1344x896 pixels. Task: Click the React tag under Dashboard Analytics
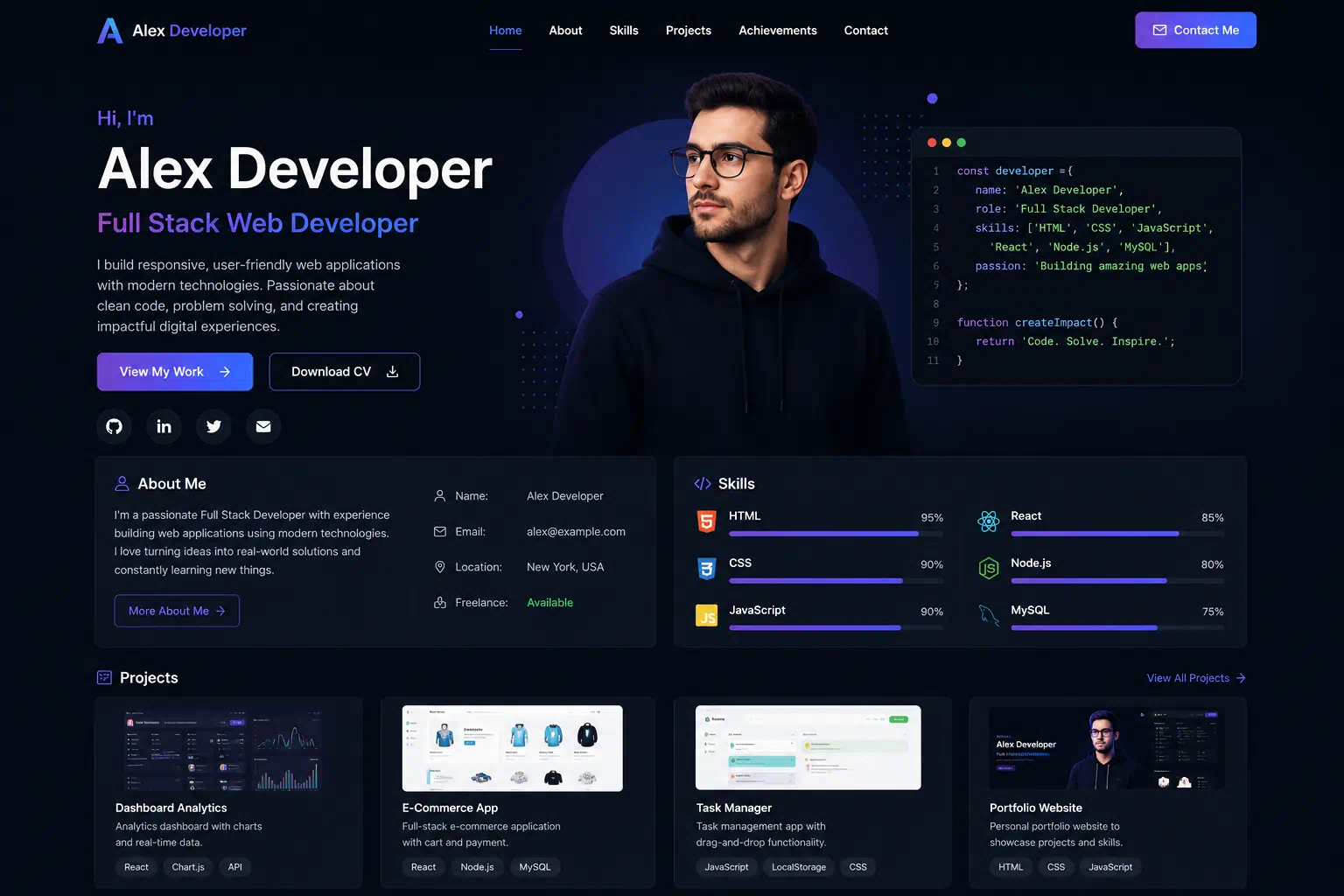pos(136,867)
